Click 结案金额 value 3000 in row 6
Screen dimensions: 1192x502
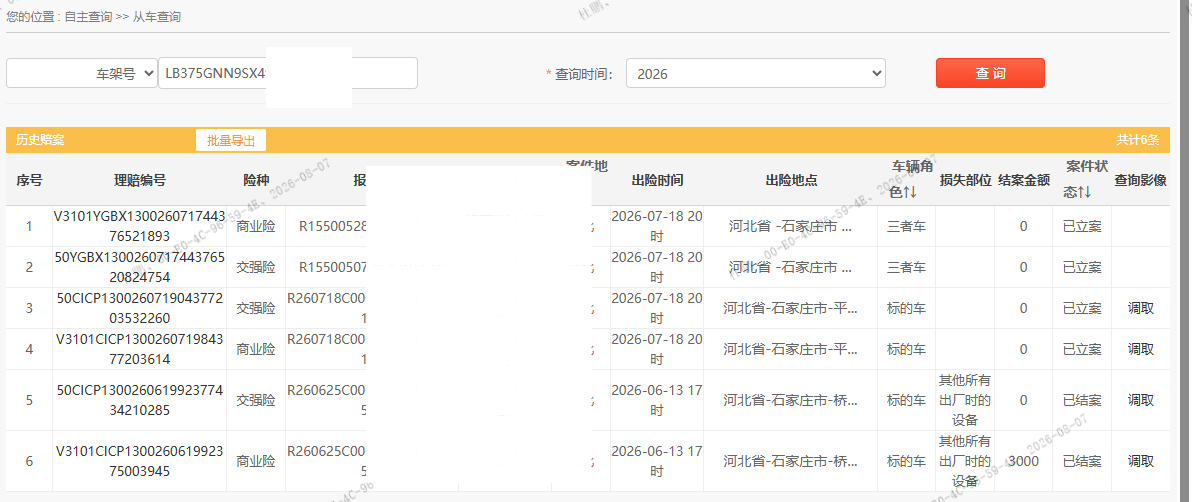1024,461
